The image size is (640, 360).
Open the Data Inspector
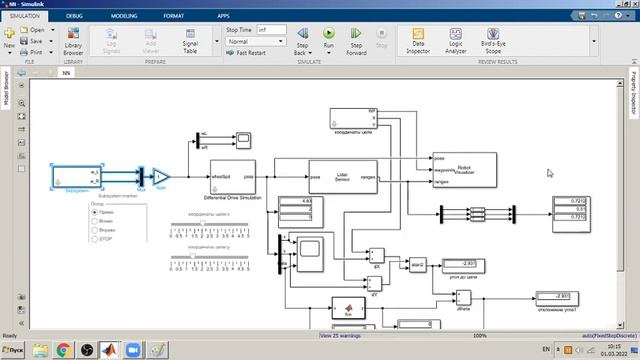pyautogui.click(x=418, y=41)
